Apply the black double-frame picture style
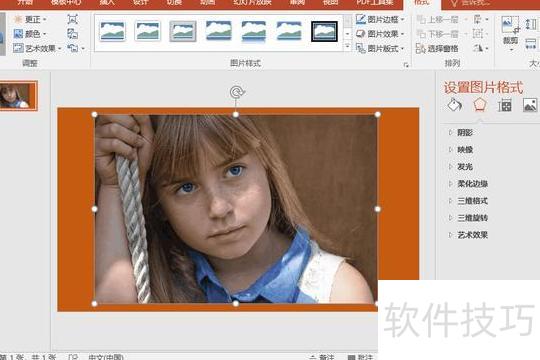The image size is (540, 360). 324,31
